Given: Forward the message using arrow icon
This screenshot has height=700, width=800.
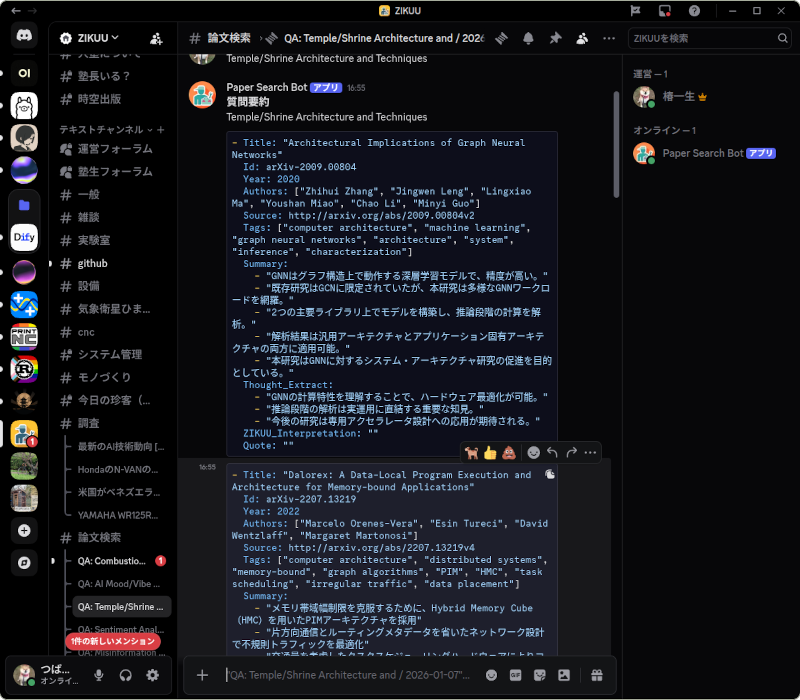Looking at the screenshot, I should pos(571,452).
